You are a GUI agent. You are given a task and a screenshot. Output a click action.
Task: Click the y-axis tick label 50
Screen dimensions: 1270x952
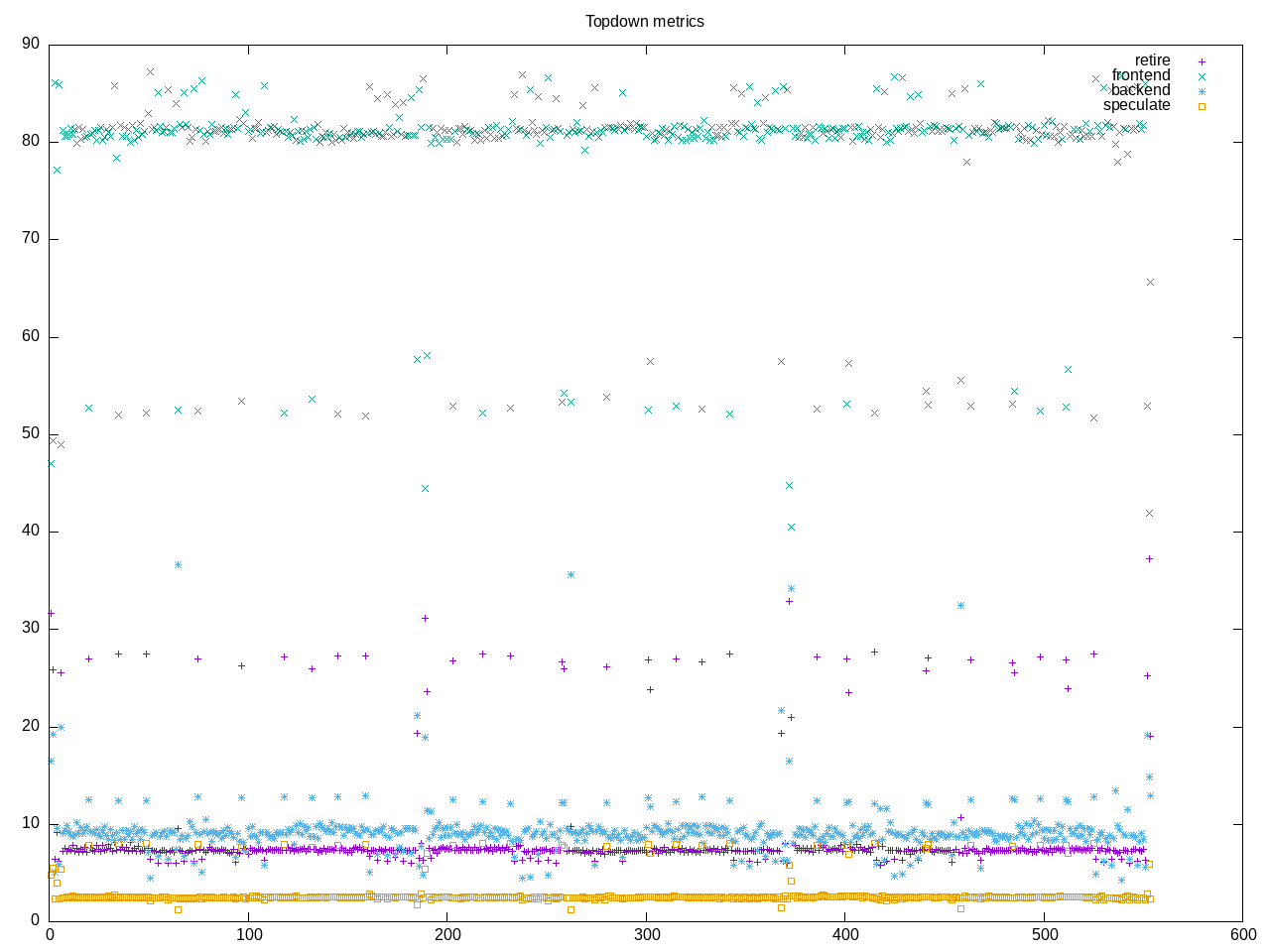30,434
